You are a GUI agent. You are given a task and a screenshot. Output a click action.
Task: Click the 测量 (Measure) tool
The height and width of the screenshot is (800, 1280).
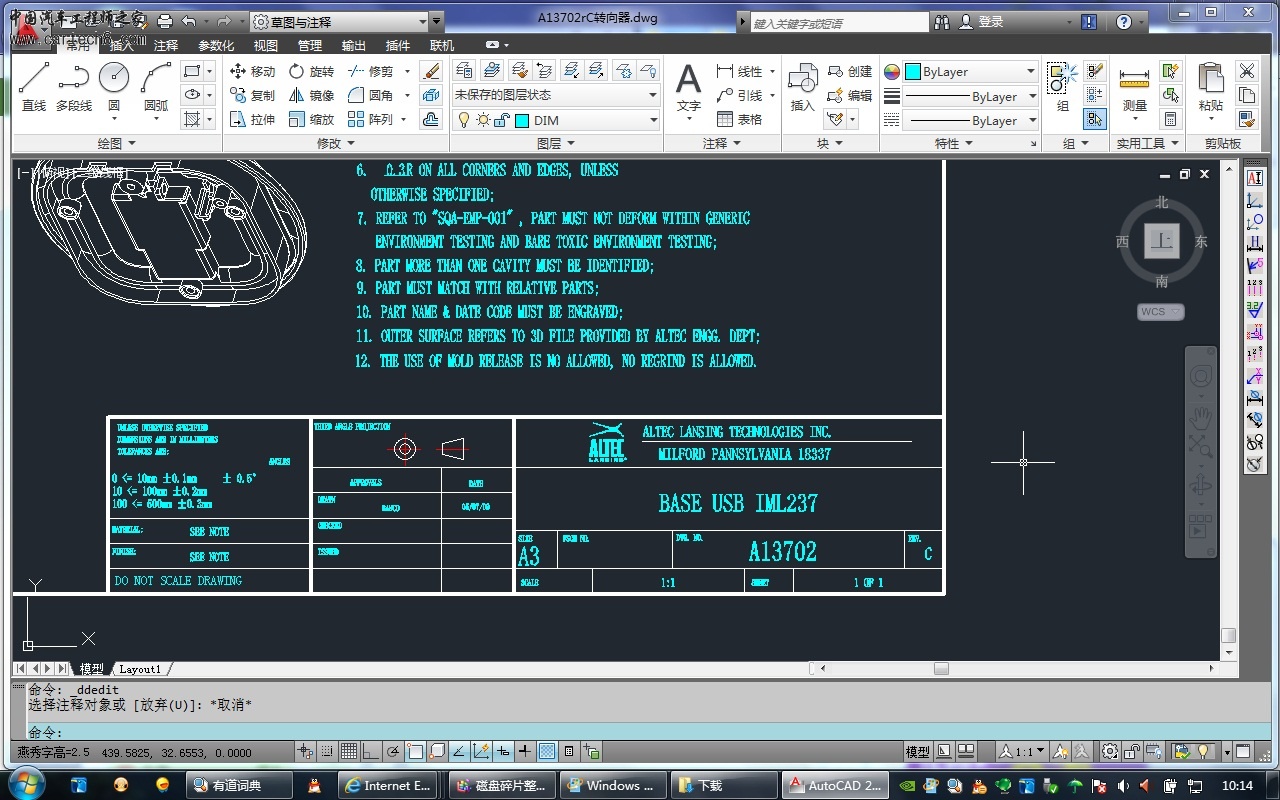[1134, 86]
